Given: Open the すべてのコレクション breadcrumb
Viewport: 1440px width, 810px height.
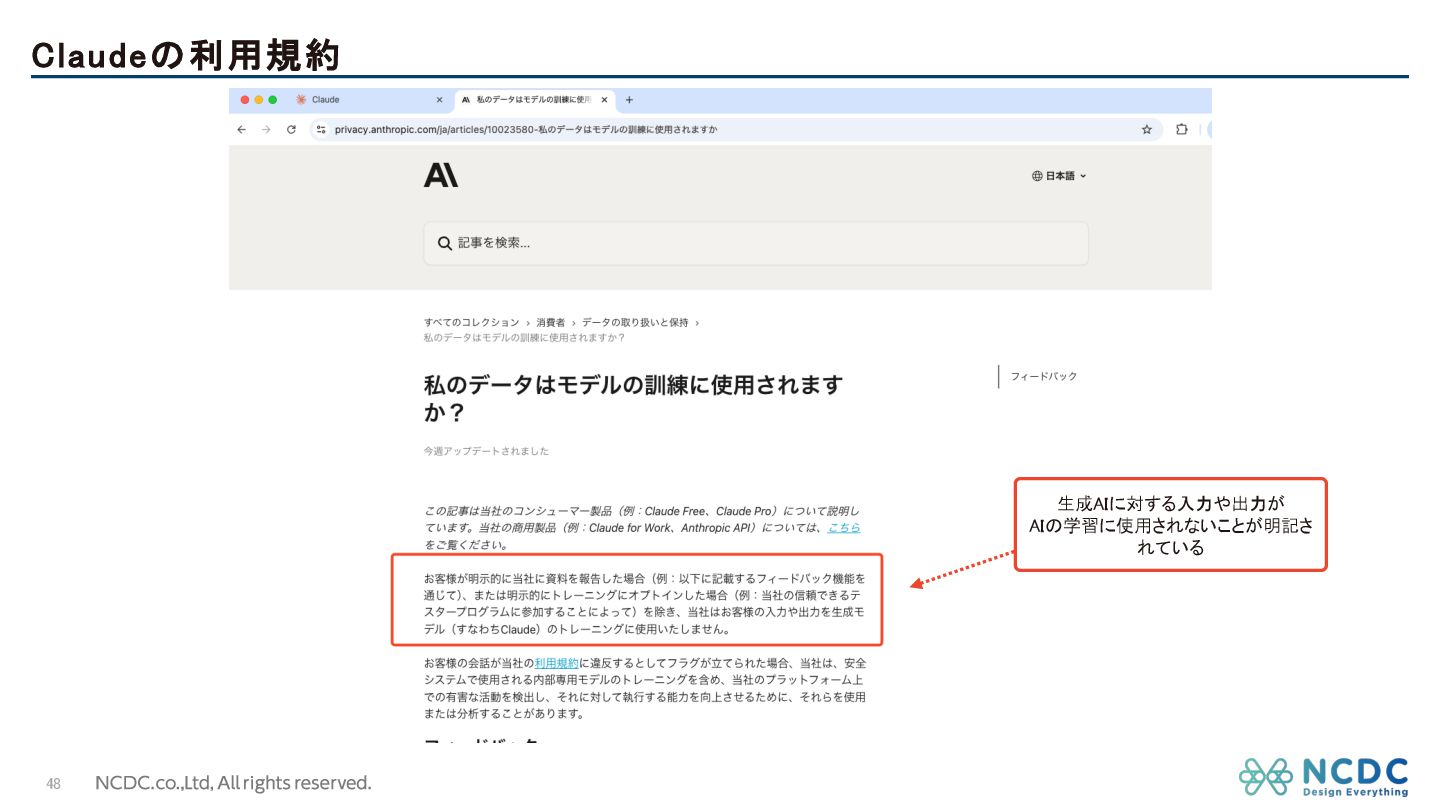Looking at the screenshot, I should 471,322.
